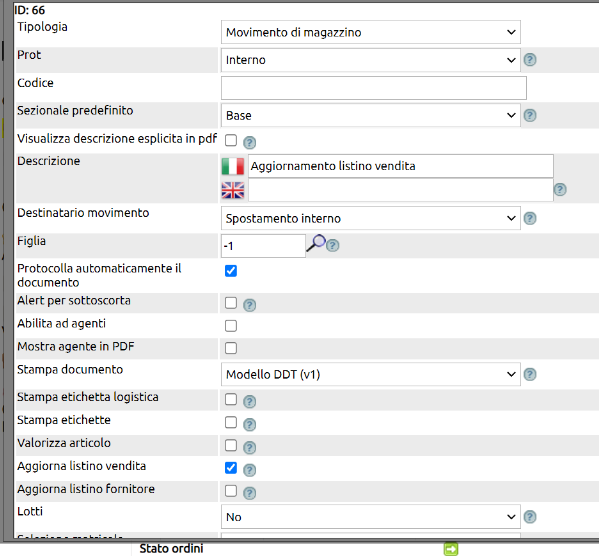Open the Stampa documento model dropdown

click(x=371, y=374)
